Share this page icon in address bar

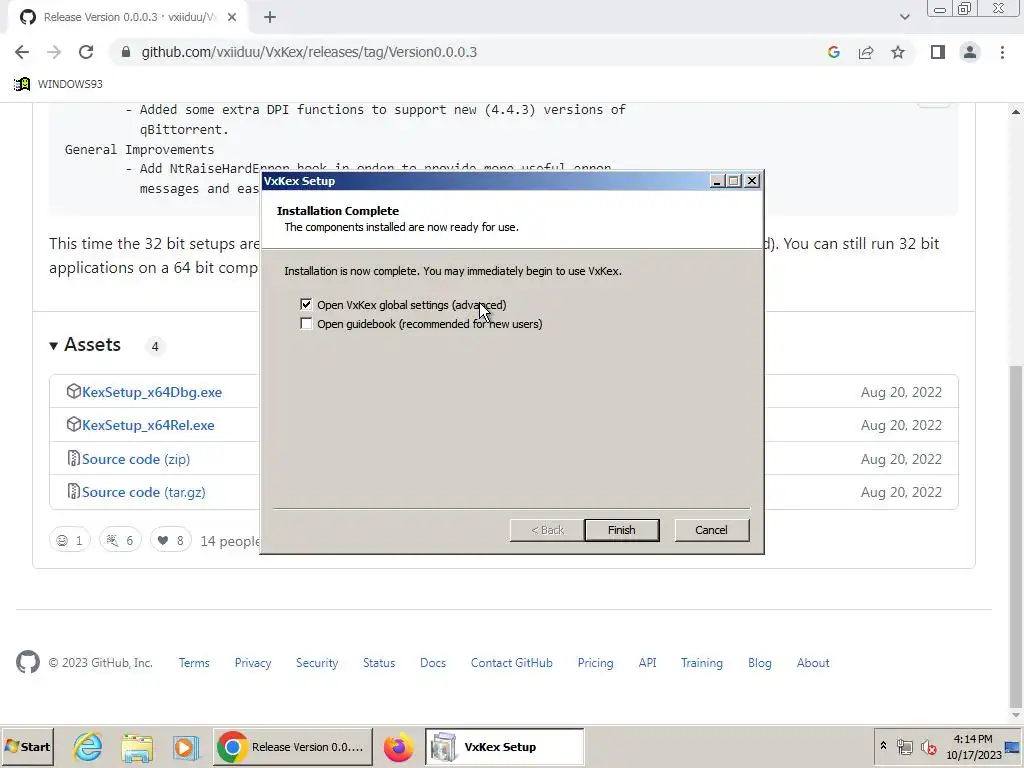pos(866,52)
